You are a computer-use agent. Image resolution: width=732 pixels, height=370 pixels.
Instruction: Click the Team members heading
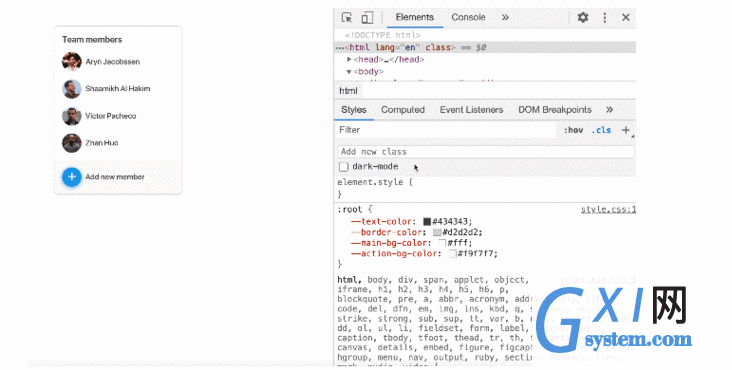pyautogui.click(x=92, y=40)
